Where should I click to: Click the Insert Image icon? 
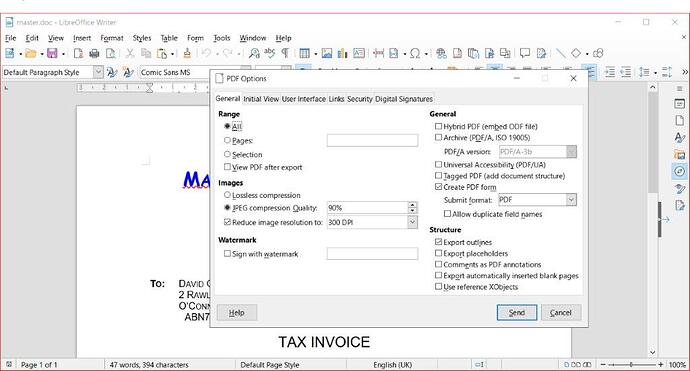click(x=327, y=53)
